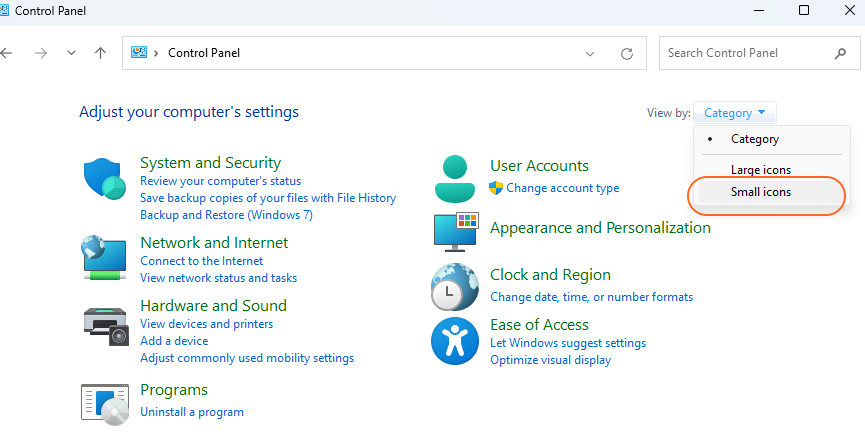865x437 pixels.
Task: Go up one folder level
Action: (x=100, y=53)
